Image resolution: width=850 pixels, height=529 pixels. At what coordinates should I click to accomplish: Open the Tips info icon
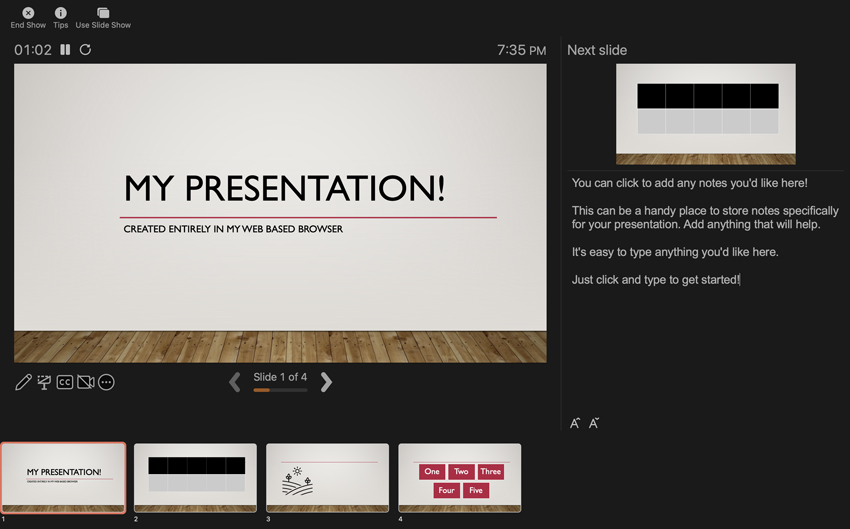61,18
